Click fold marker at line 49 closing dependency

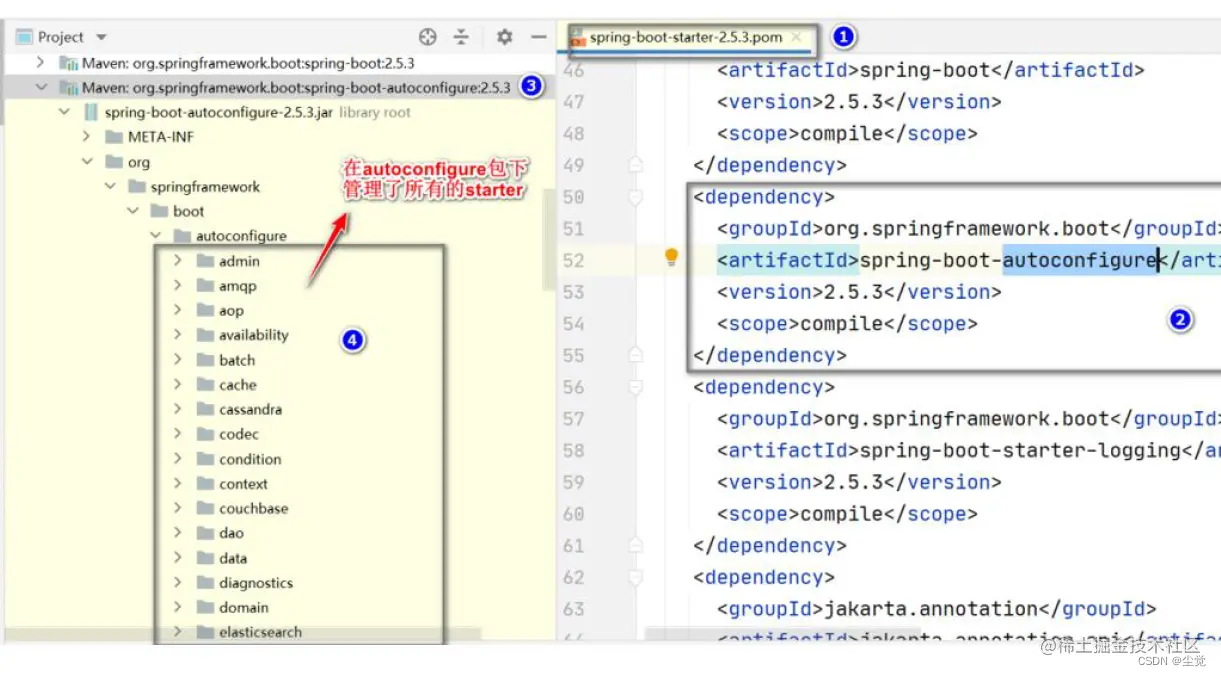click(634, 165)
